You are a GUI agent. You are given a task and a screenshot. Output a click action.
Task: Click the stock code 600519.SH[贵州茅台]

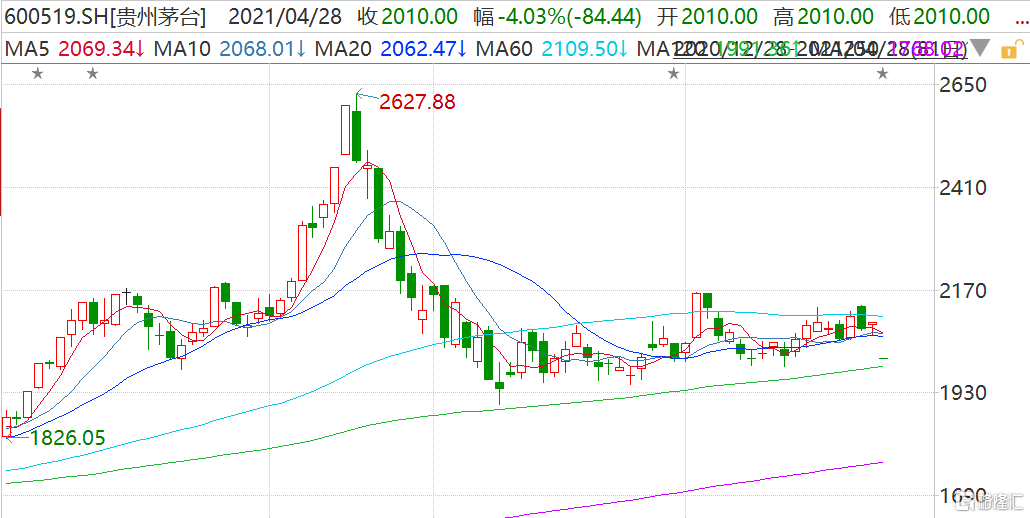pos(104,17)
